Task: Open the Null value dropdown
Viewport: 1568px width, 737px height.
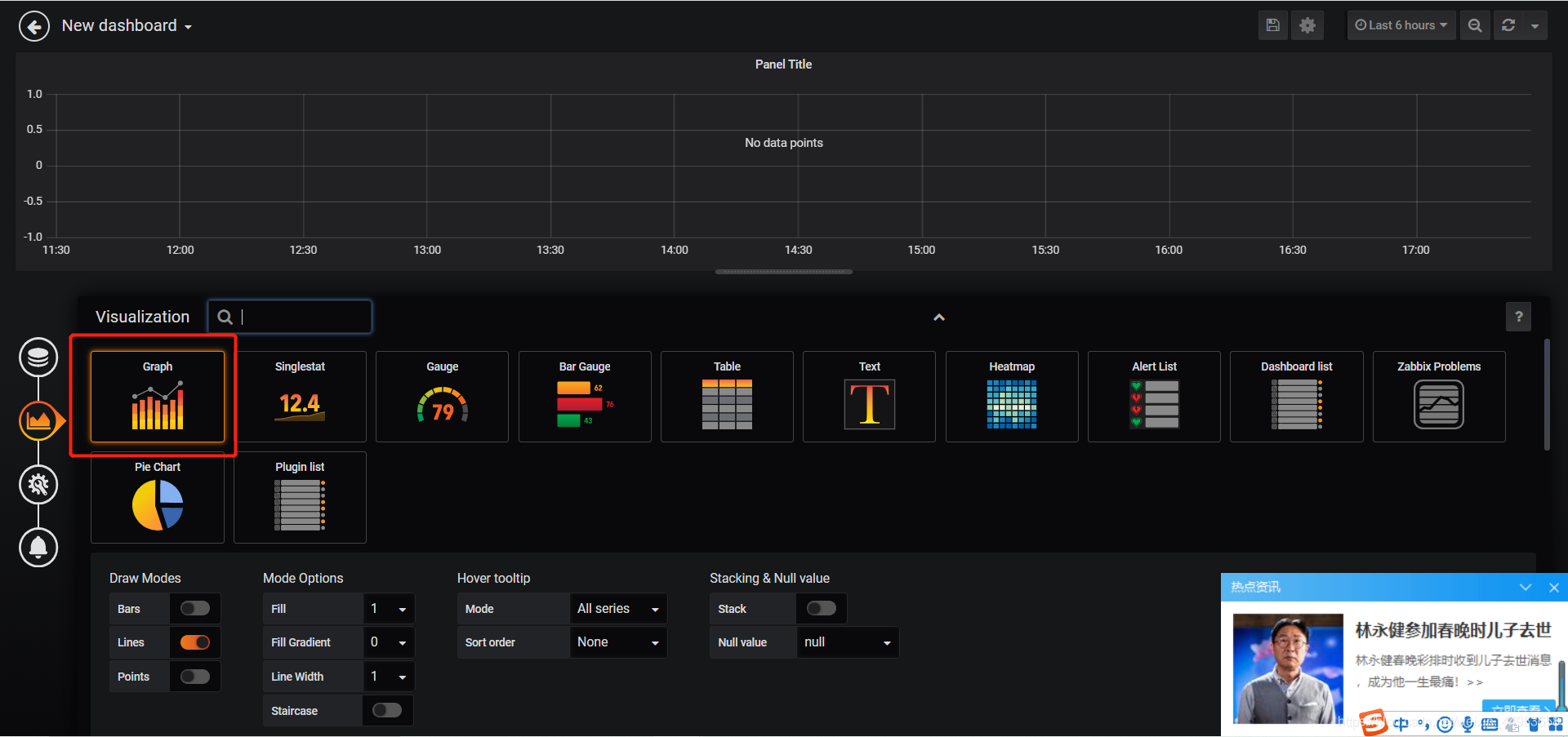Action: [x=848, y=642]
